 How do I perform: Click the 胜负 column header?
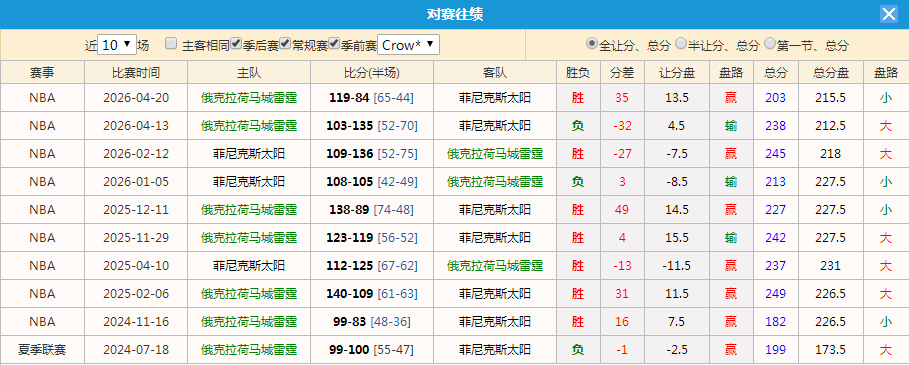pyautogui.click(x=578, y=72)
